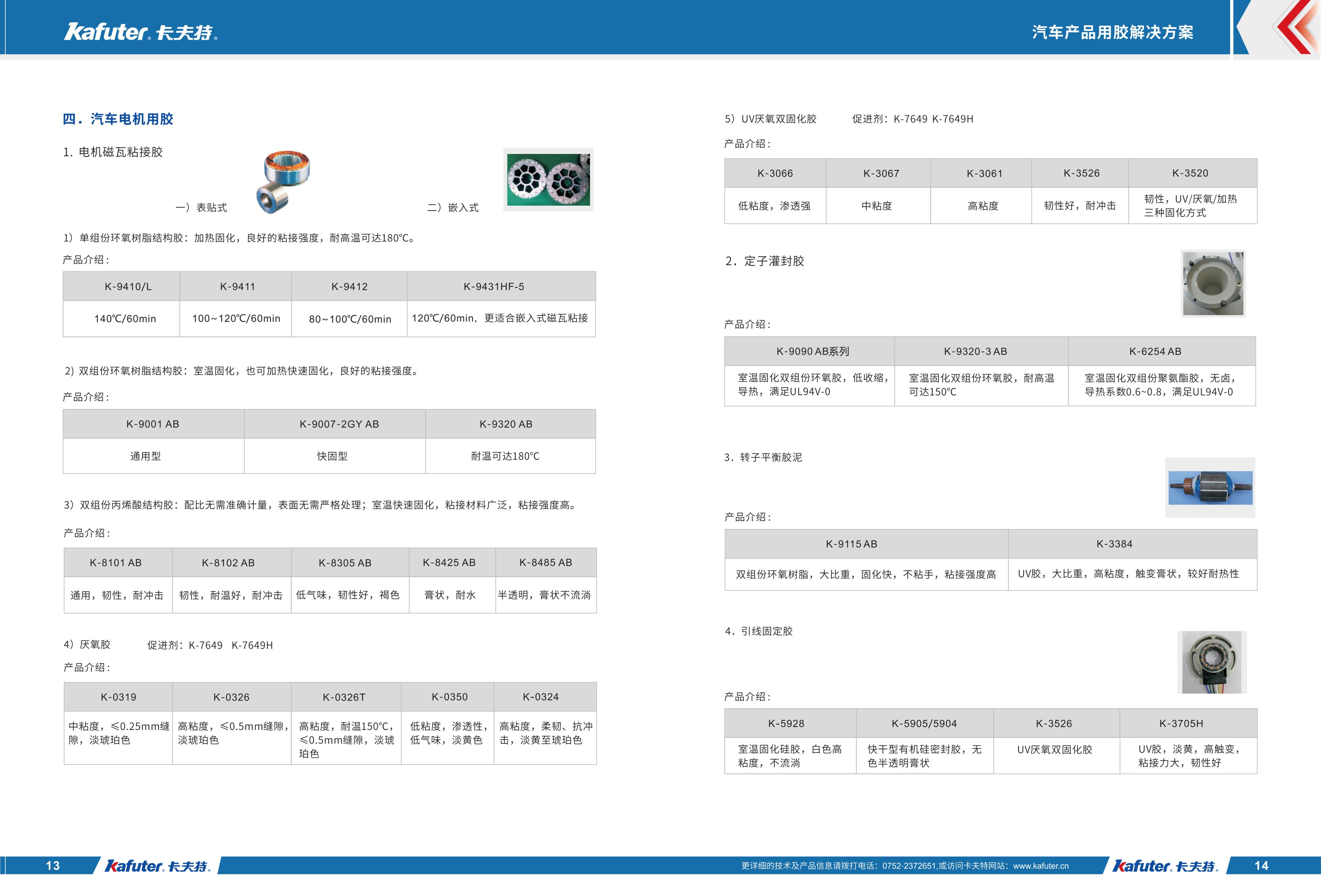The width and height of the screenshot is (1321, 896).
Task: Open the embedded rotor lamination photo
Action: [x=548, y=179]
